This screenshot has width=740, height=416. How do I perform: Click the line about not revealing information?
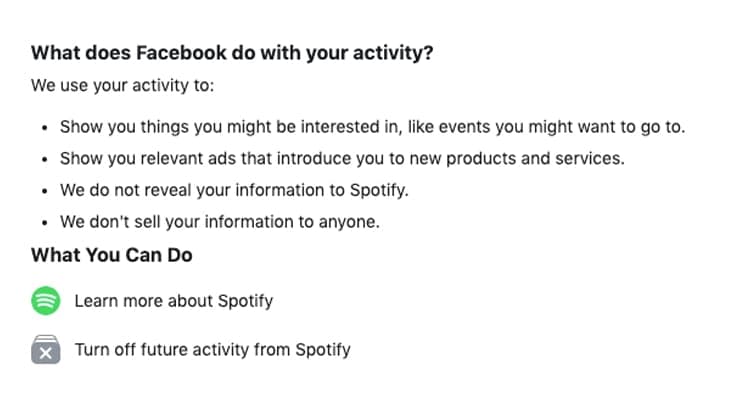point(235,189)
